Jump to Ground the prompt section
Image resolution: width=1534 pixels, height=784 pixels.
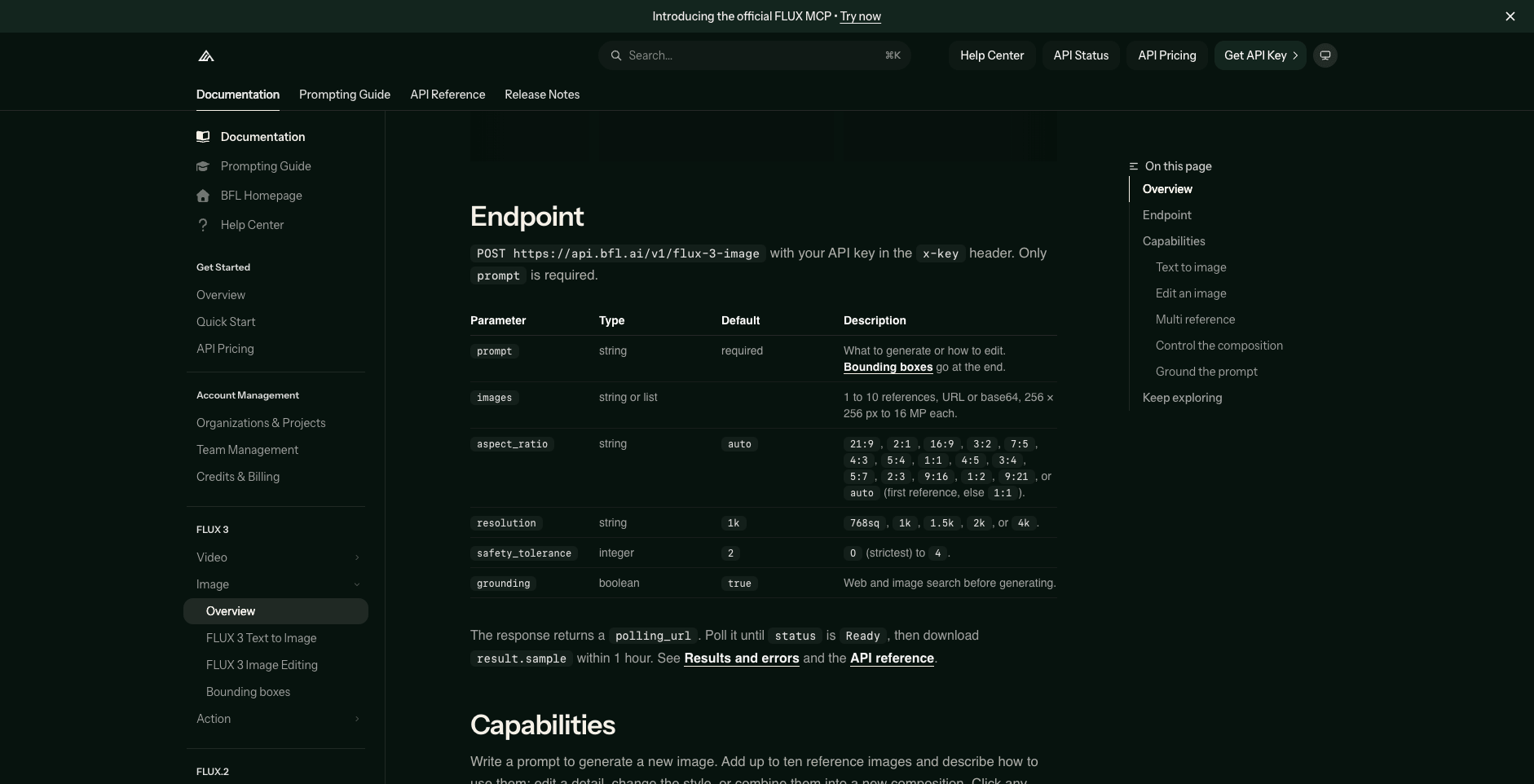click(1206, 372)
